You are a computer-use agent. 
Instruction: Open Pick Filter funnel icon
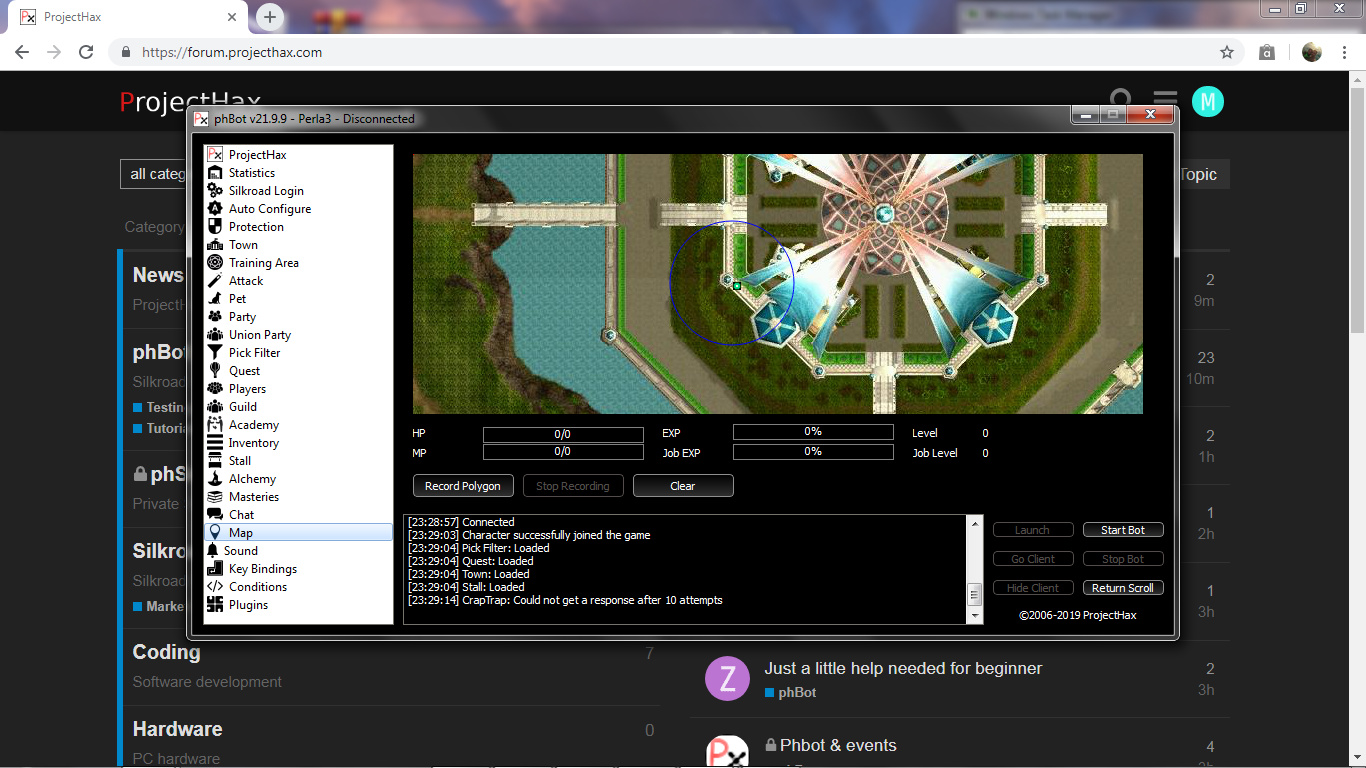click(214, 353)
